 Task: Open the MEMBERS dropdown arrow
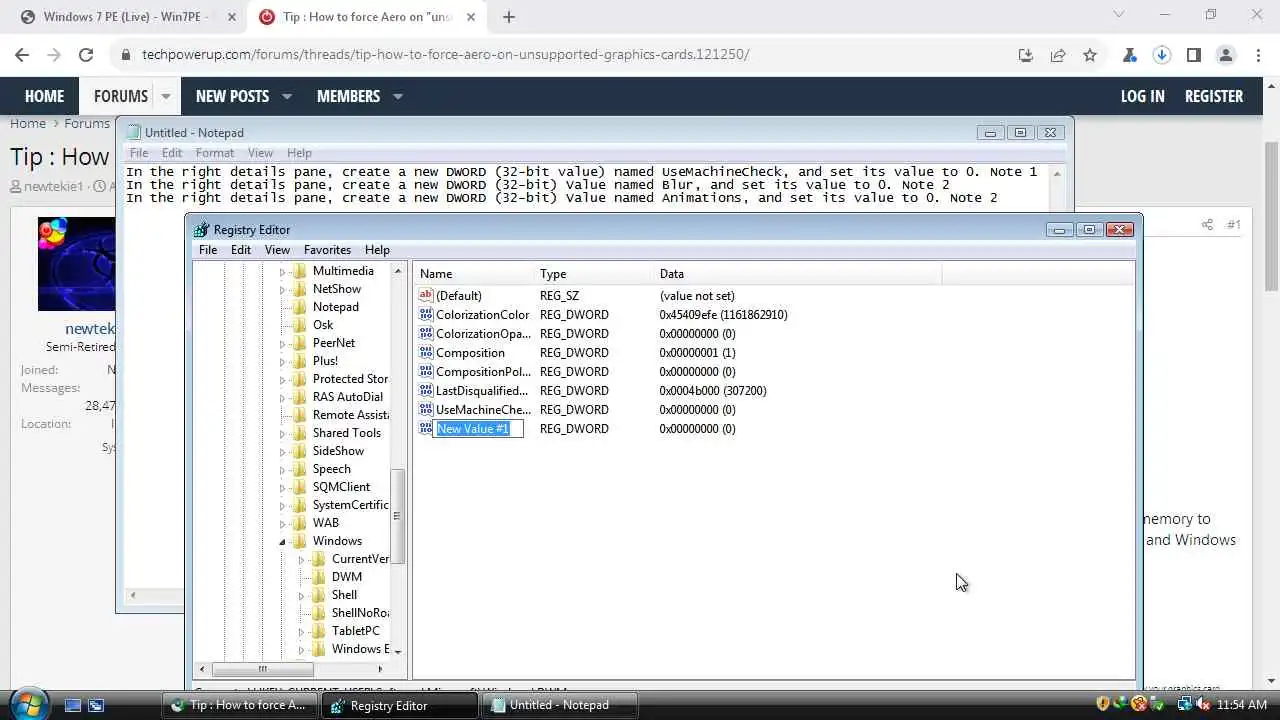click(x=398, y=96)
